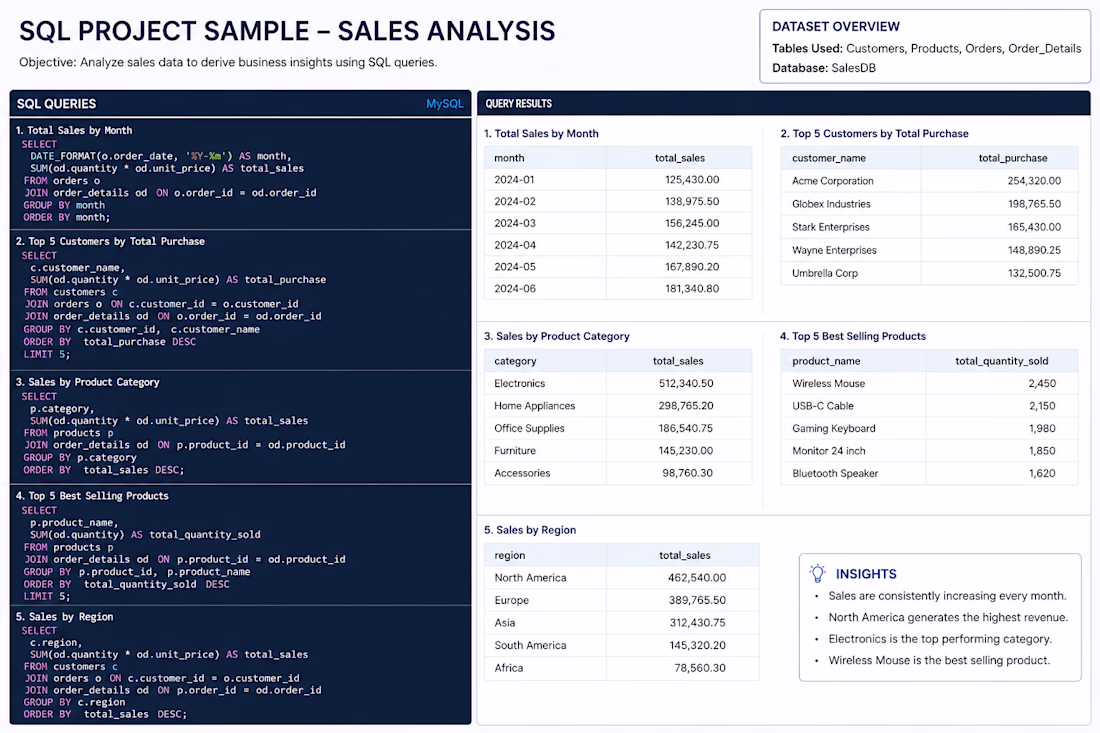Click the 138,975.50 value for 2024-02

click(692, 201)
